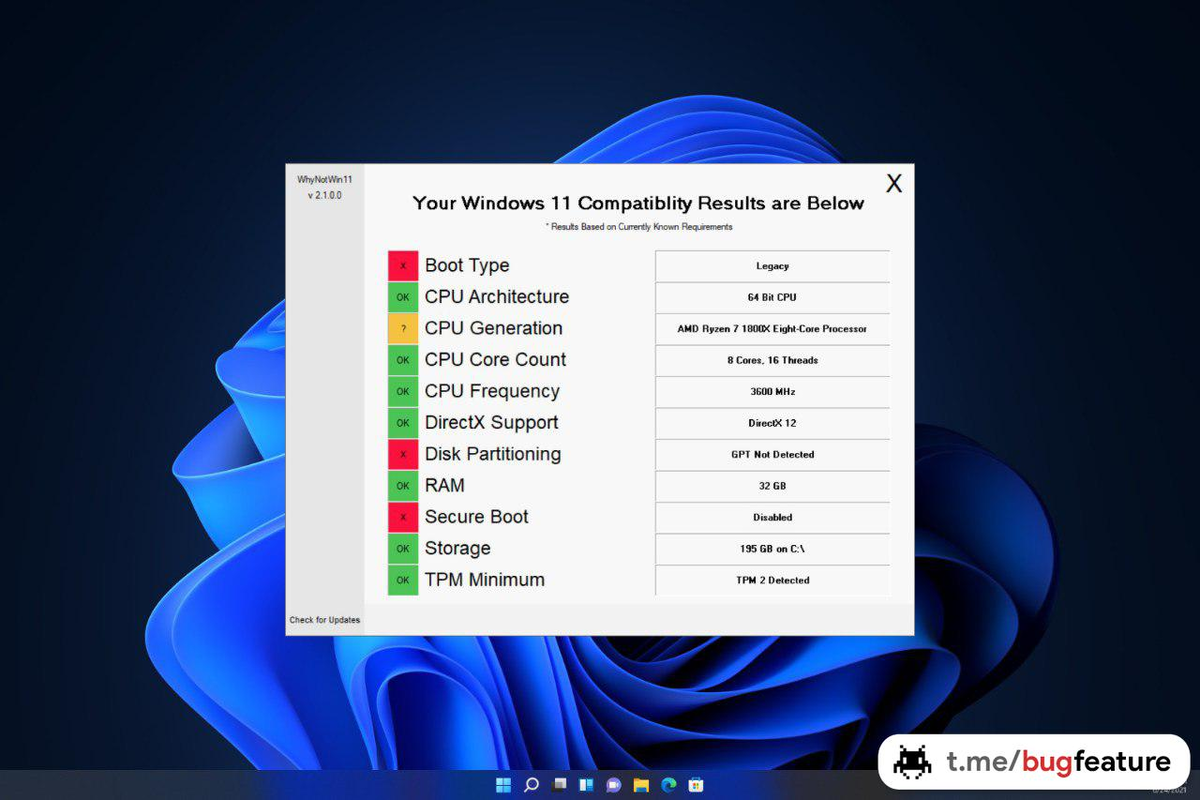Launch Teams Chat from the taskbar
The width and height of the screenshot is (1200, 800).
[x=614, y=785]
